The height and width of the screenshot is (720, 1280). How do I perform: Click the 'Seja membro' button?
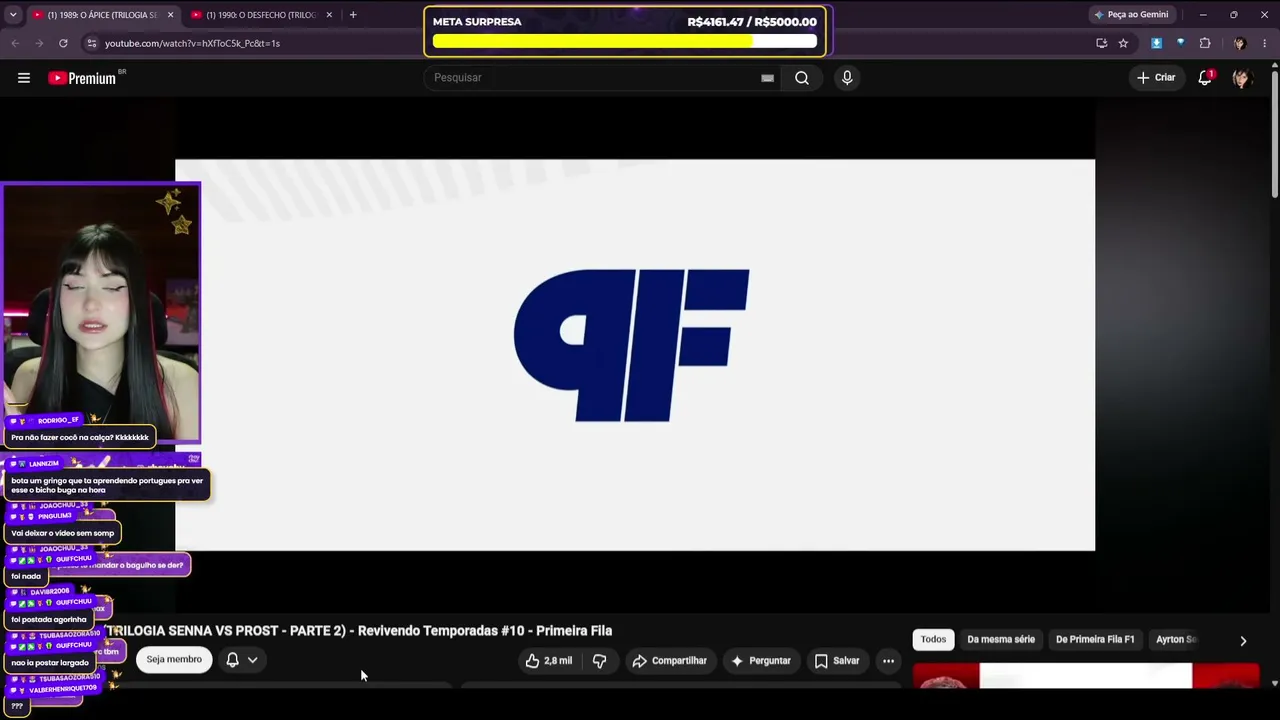click(x=174, y=660)
